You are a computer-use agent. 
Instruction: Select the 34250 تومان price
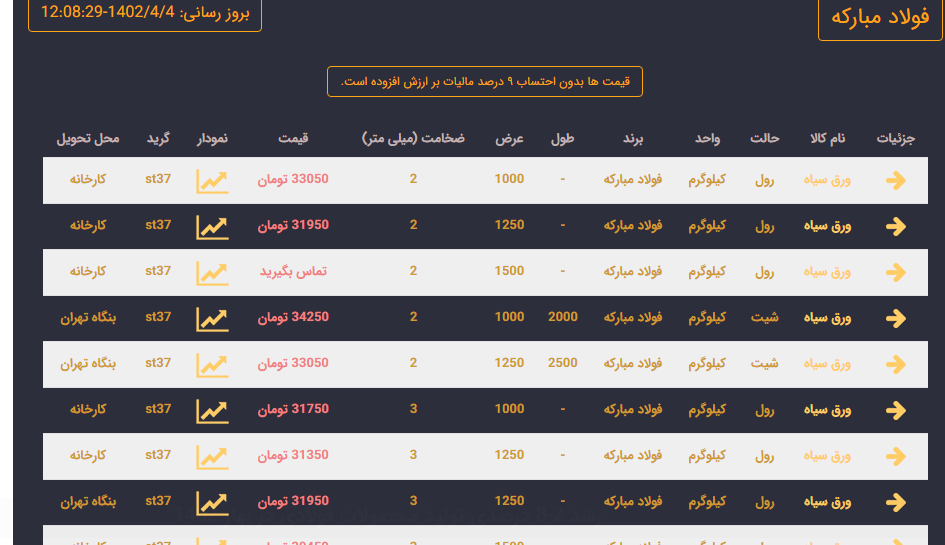(293, 317)
